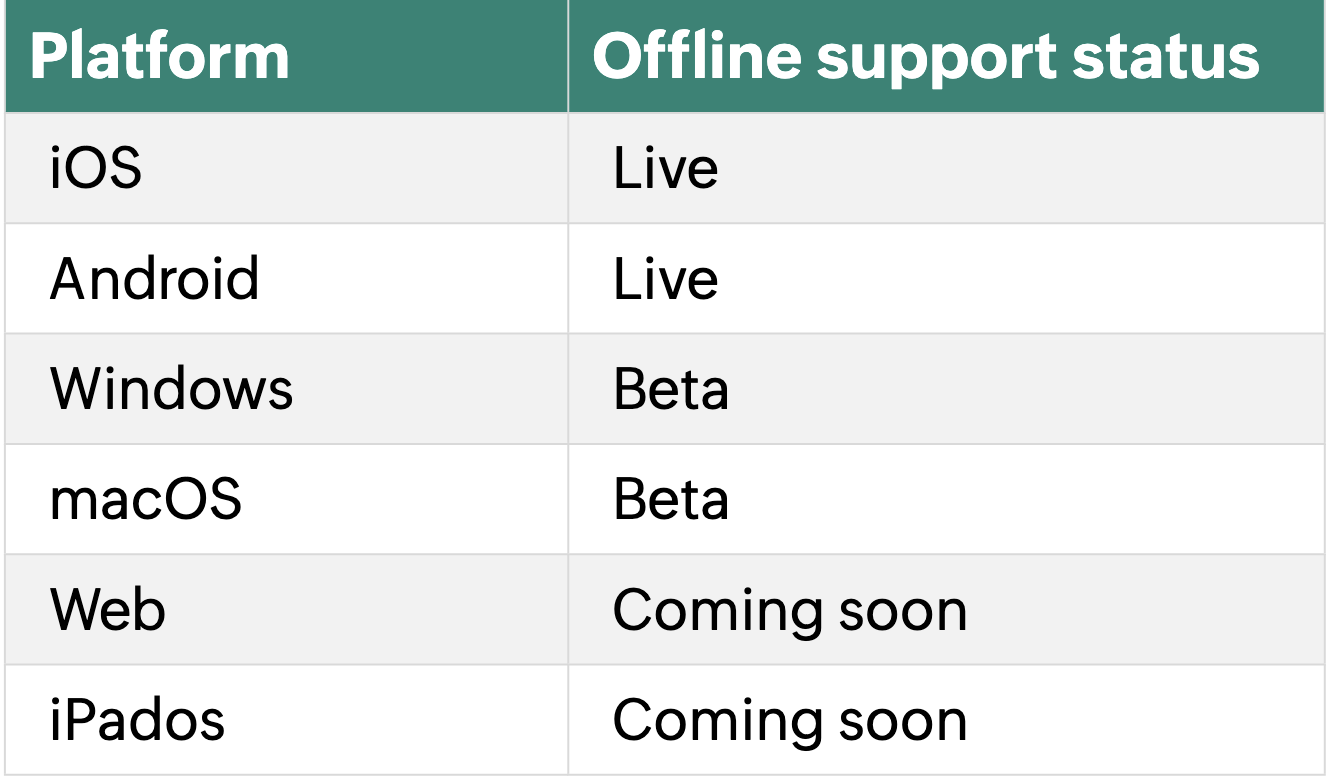This screenshot has width=1328, height=780.
Task: Select the iOS platform cell
Action: pos(287,168)
